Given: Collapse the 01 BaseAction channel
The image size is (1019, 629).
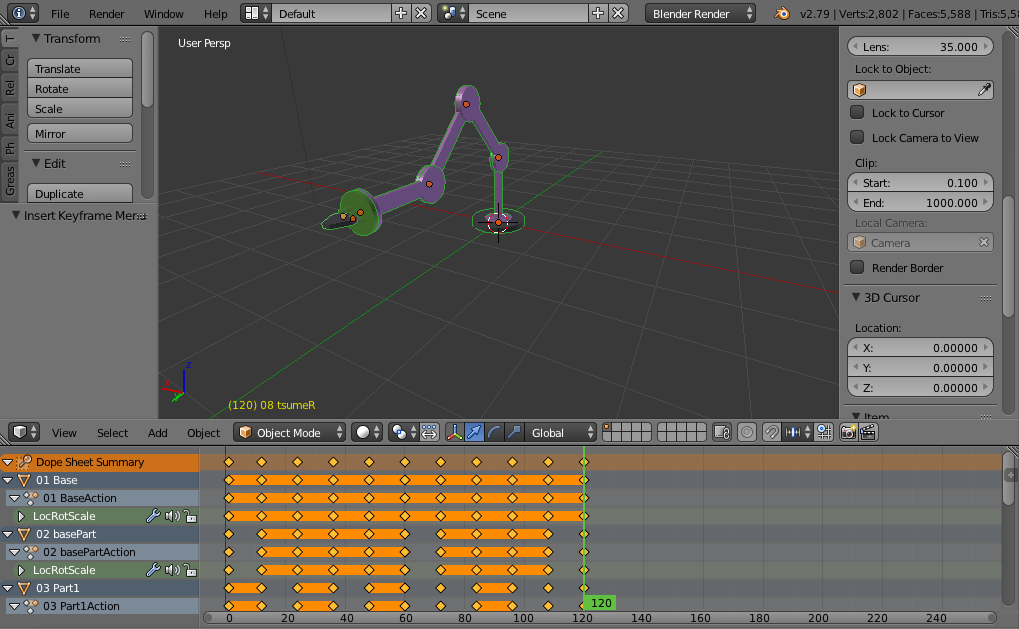Looking at the screenshot, I should [14, 498].
